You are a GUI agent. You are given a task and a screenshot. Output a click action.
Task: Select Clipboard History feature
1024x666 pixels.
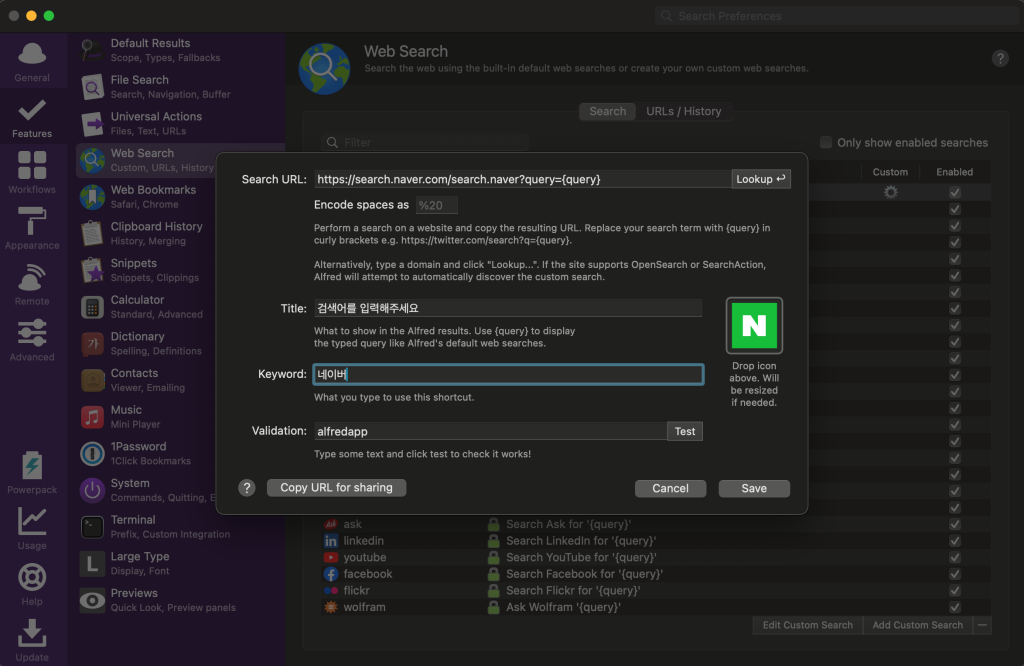(146, 233)
